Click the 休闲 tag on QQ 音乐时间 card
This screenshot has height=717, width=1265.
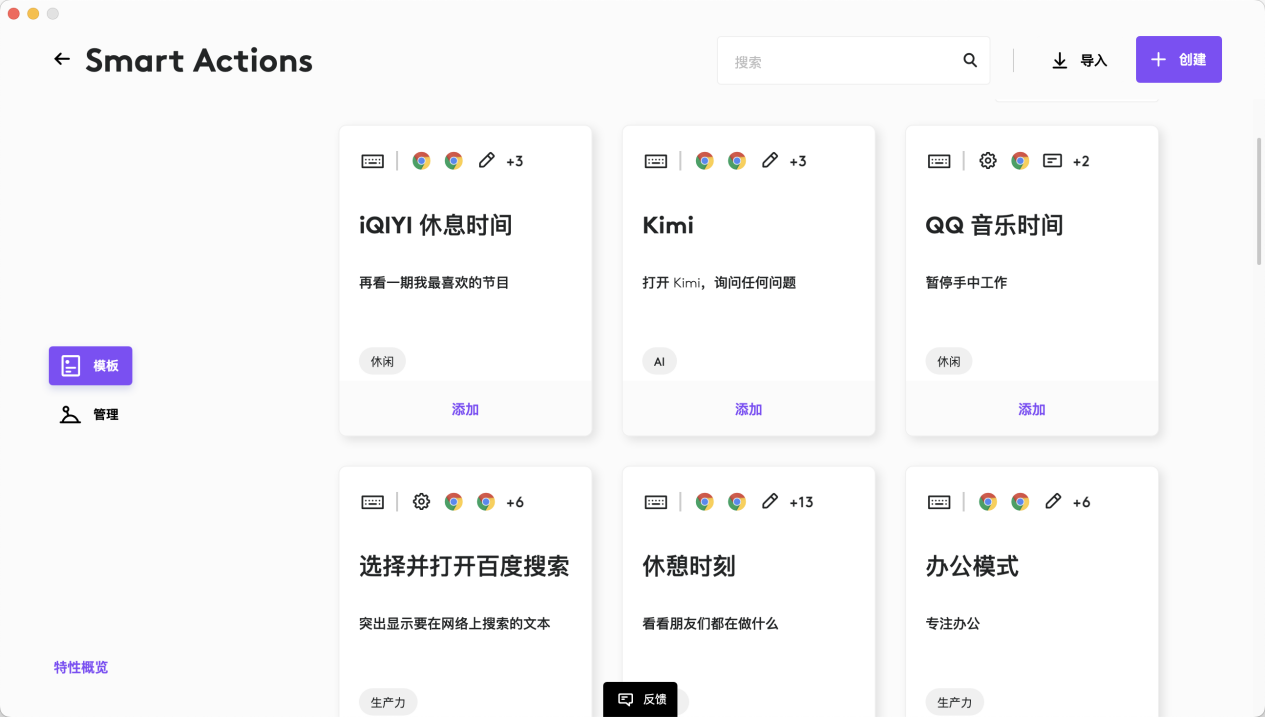coord(949,361)
